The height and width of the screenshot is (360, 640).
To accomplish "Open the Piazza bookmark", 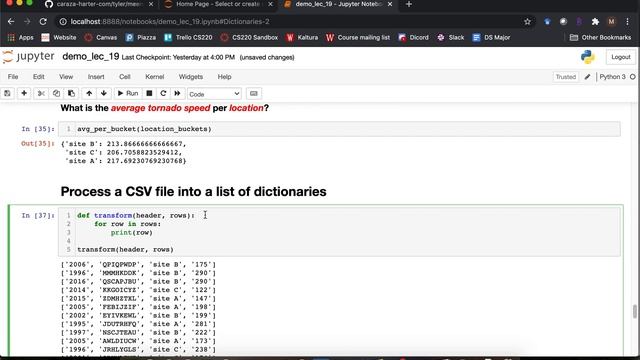I will [x=141, y=38].
